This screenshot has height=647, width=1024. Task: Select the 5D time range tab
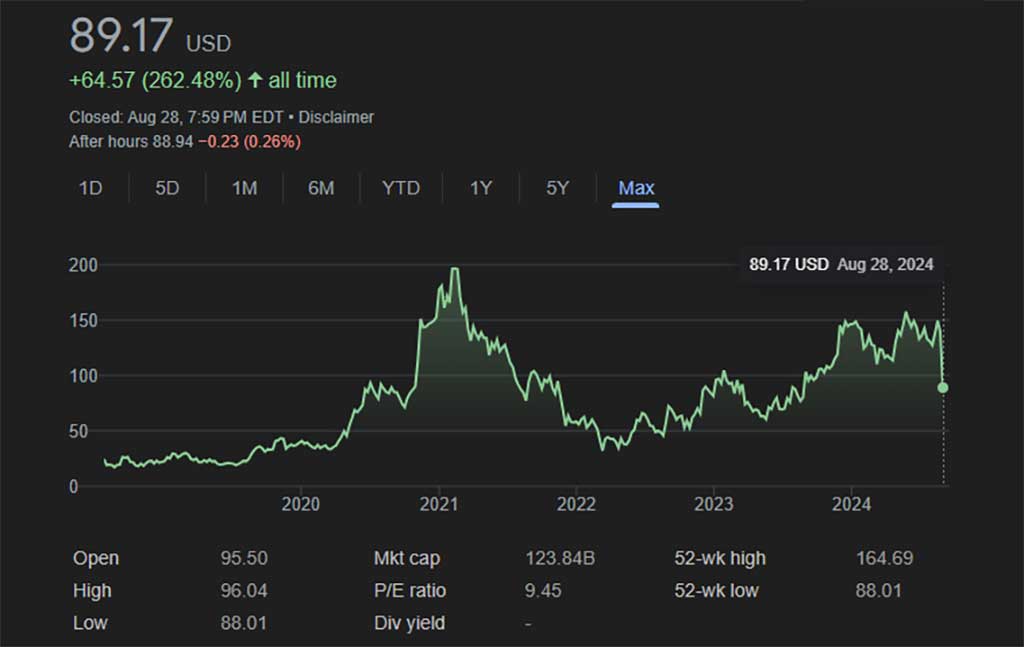[x=167, y=189]
